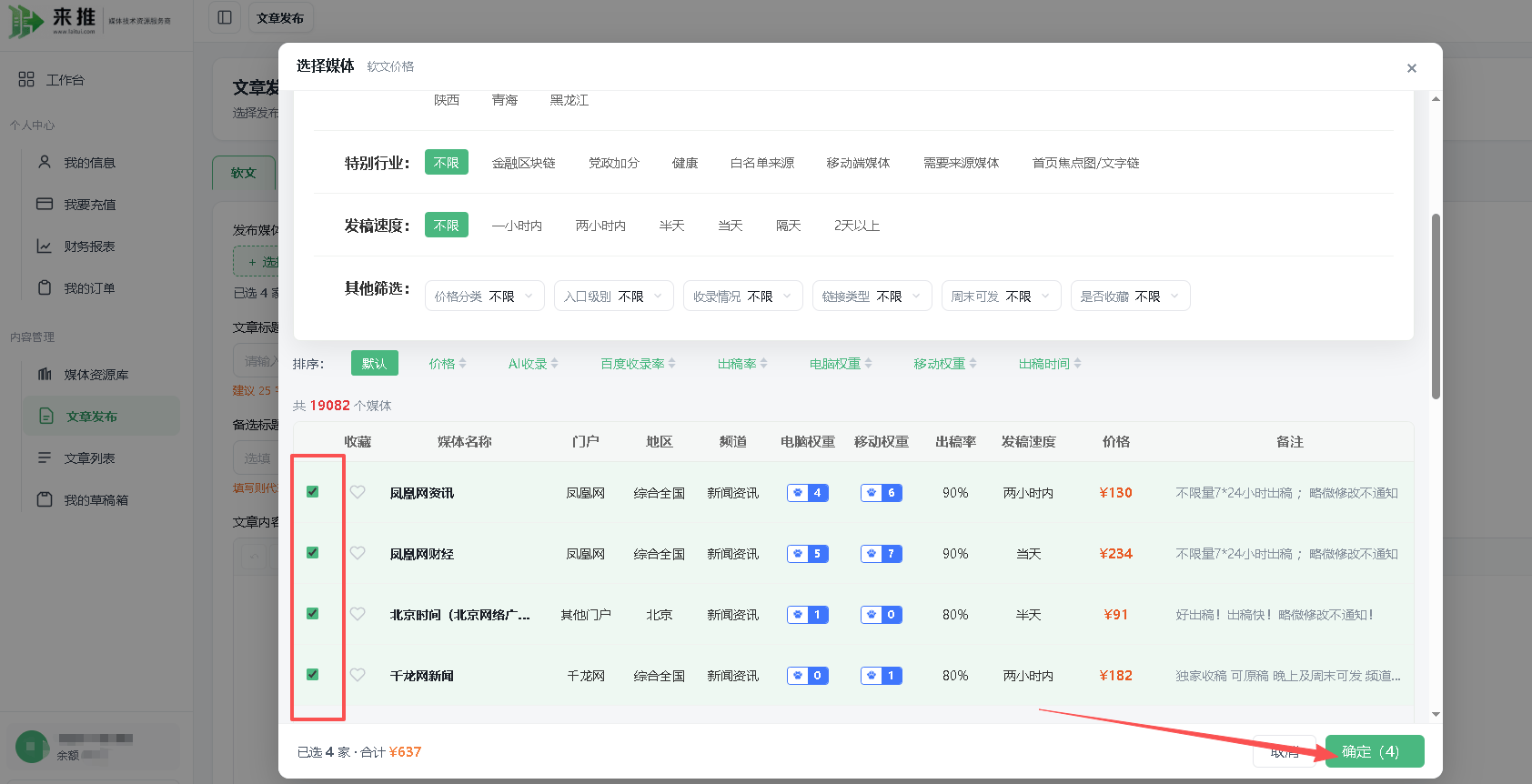Favorite 凤凰网财经 with its heart icon
The height and width of the screenshot is (784, 1532).
pyautogui.click(x=358, y=553)
